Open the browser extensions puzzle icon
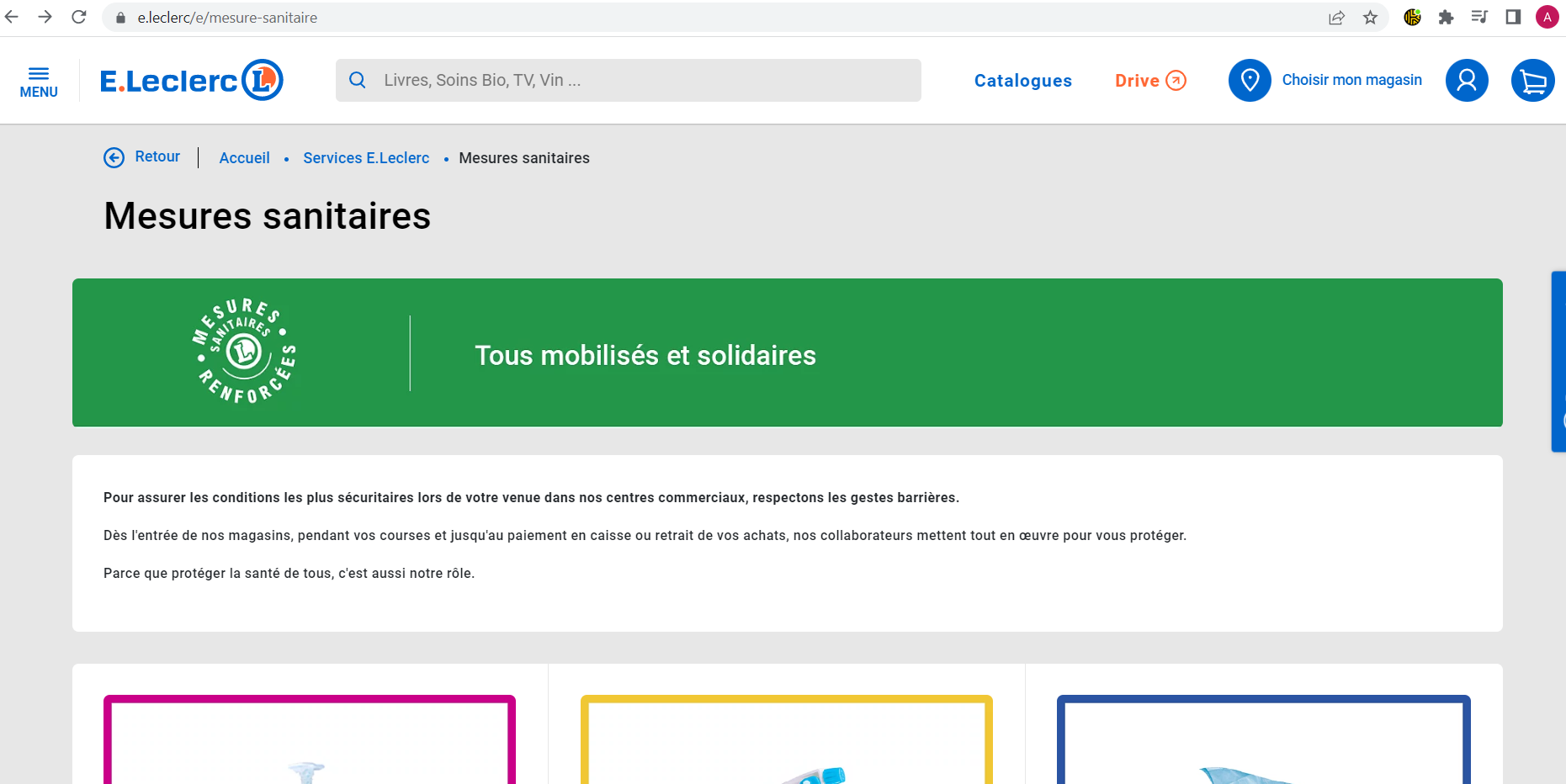Screen dimensions: 1566x784 tap(1446, 17)
